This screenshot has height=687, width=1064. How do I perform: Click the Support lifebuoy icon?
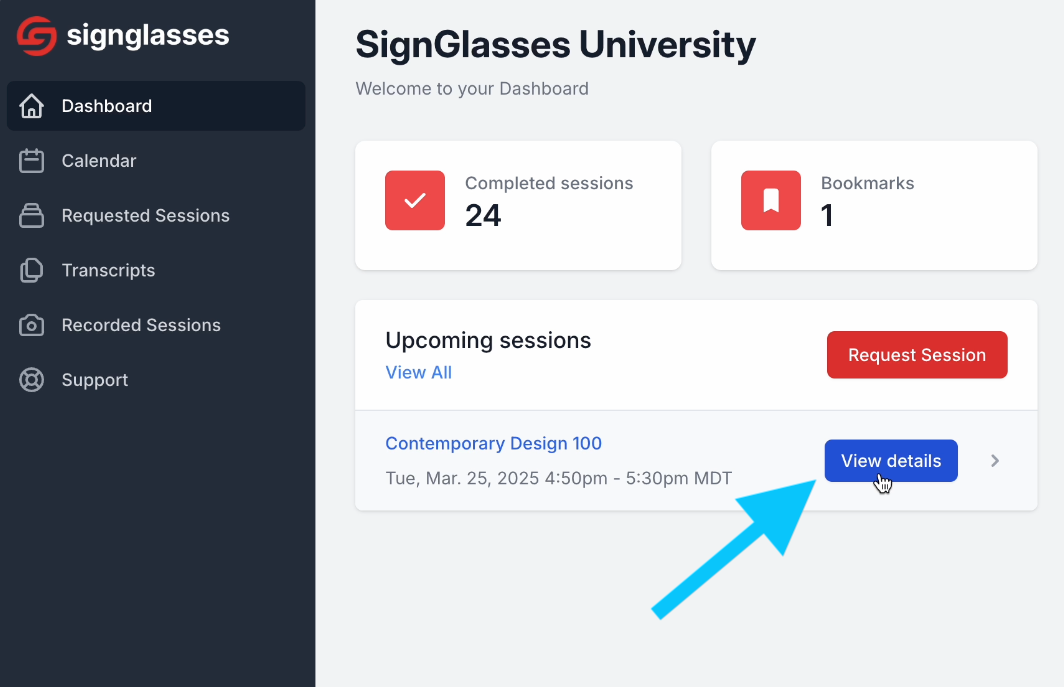coord(31,380)
